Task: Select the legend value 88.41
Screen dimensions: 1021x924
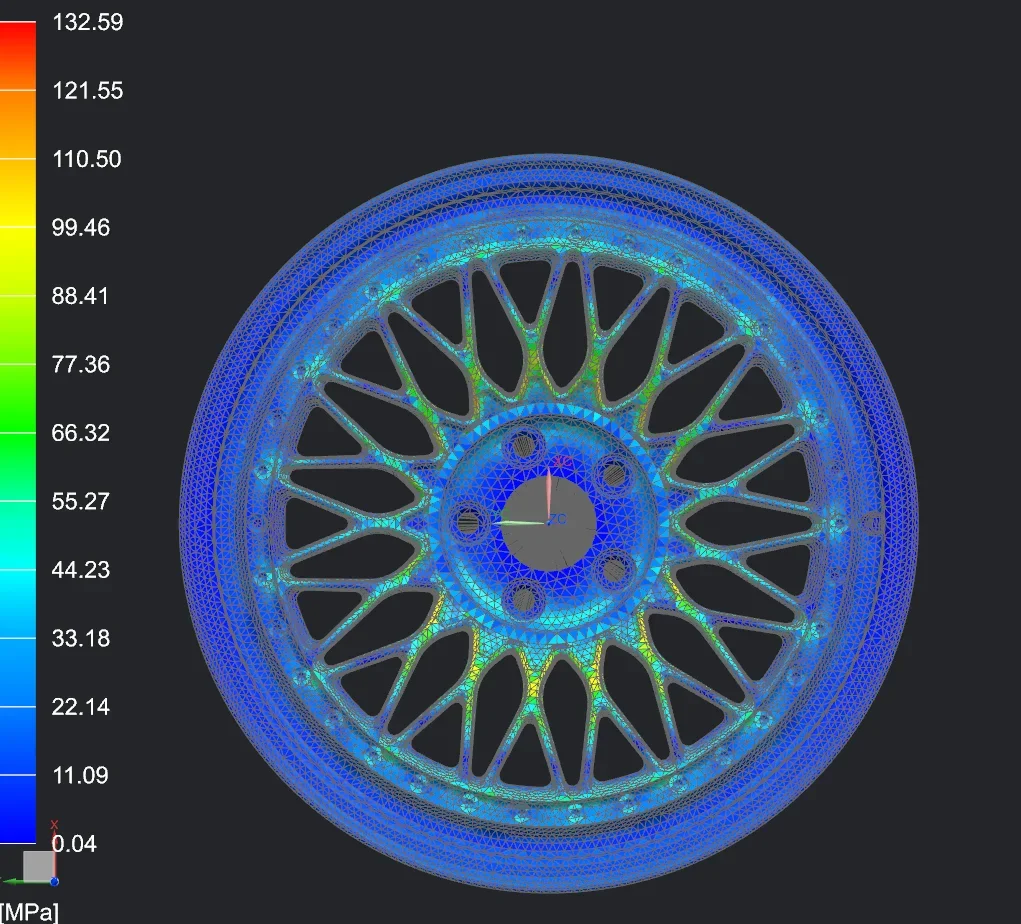Action: pos(80,296)
